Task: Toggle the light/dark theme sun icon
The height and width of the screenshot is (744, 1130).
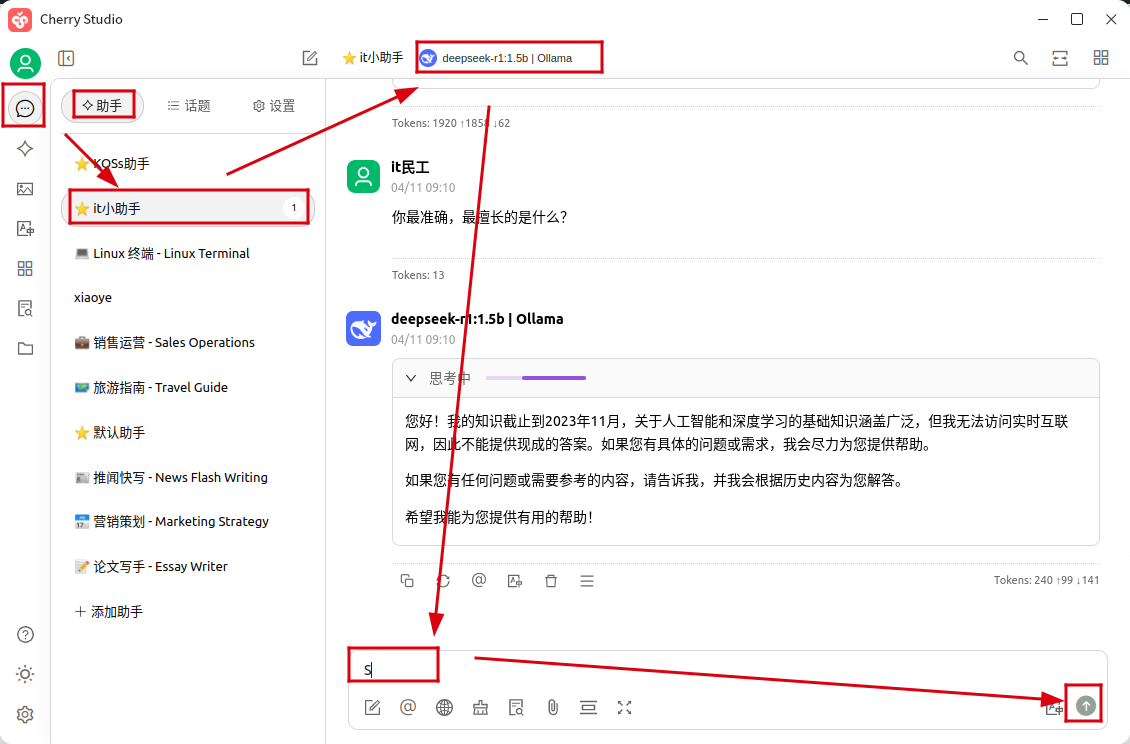Action: coord(26,674)
